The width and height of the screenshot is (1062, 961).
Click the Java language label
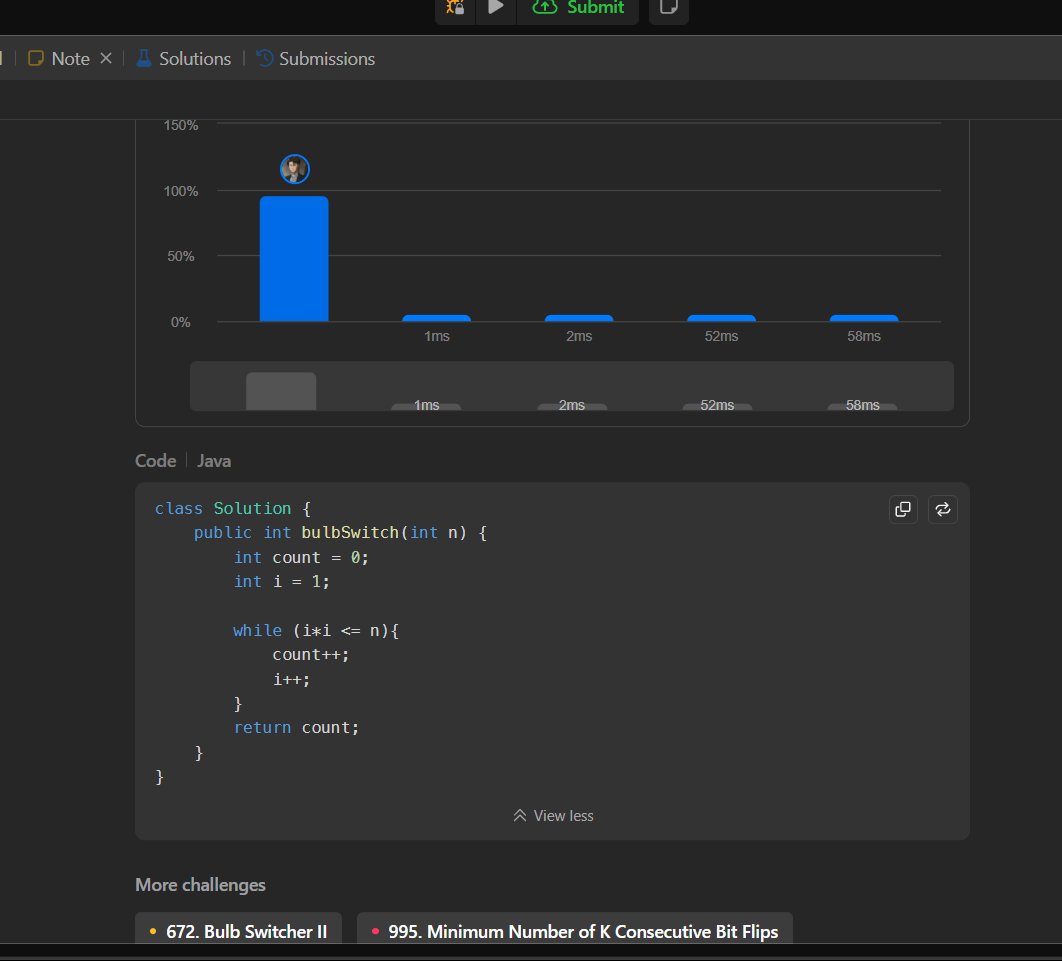(214, 461)
